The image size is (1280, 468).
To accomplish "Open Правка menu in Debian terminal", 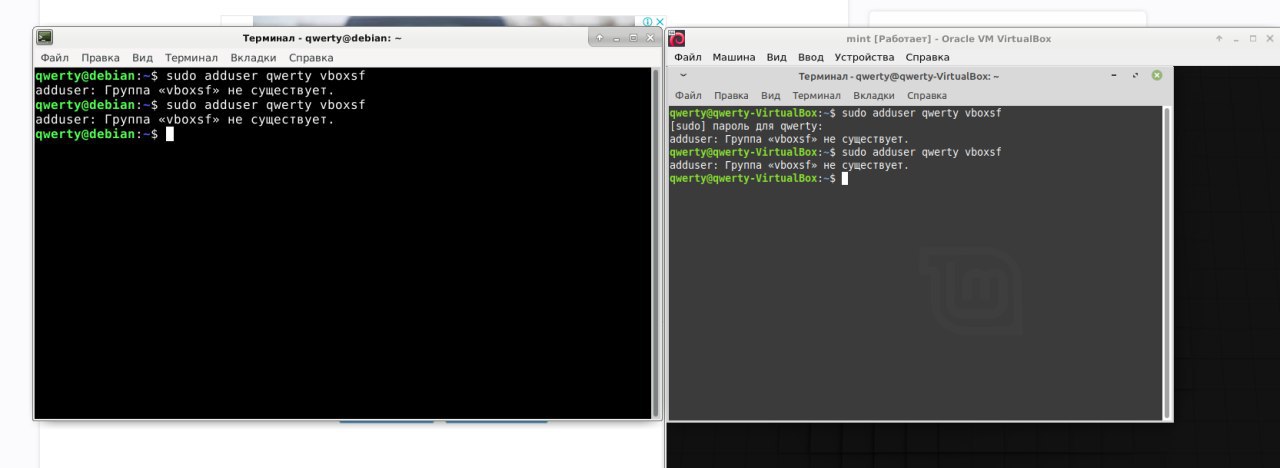I will click(x=100, y=58).
